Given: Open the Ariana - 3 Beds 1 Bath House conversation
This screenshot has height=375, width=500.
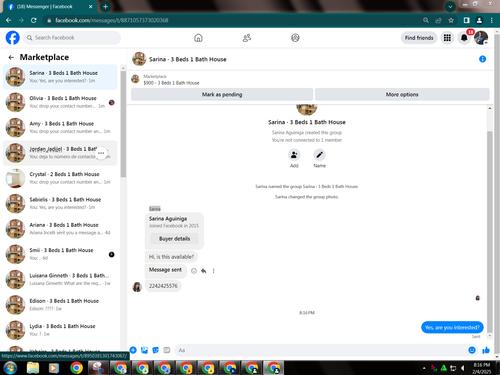Looking at the screenshot, I should (x=60, y=229).
